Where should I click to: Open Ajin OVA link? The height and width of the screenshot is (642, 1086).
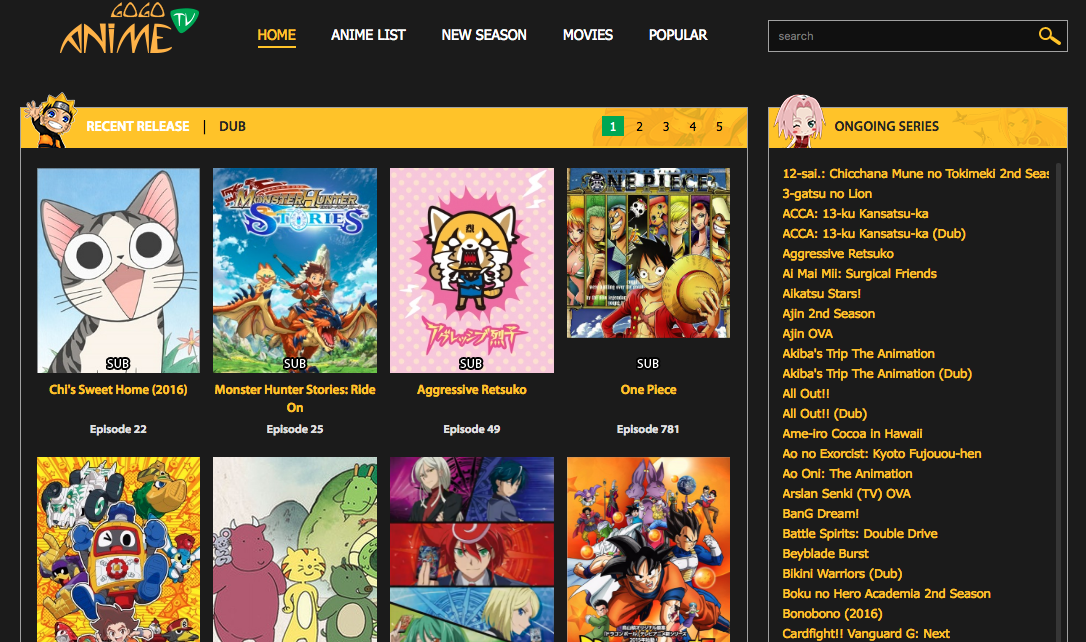[808, 333]
